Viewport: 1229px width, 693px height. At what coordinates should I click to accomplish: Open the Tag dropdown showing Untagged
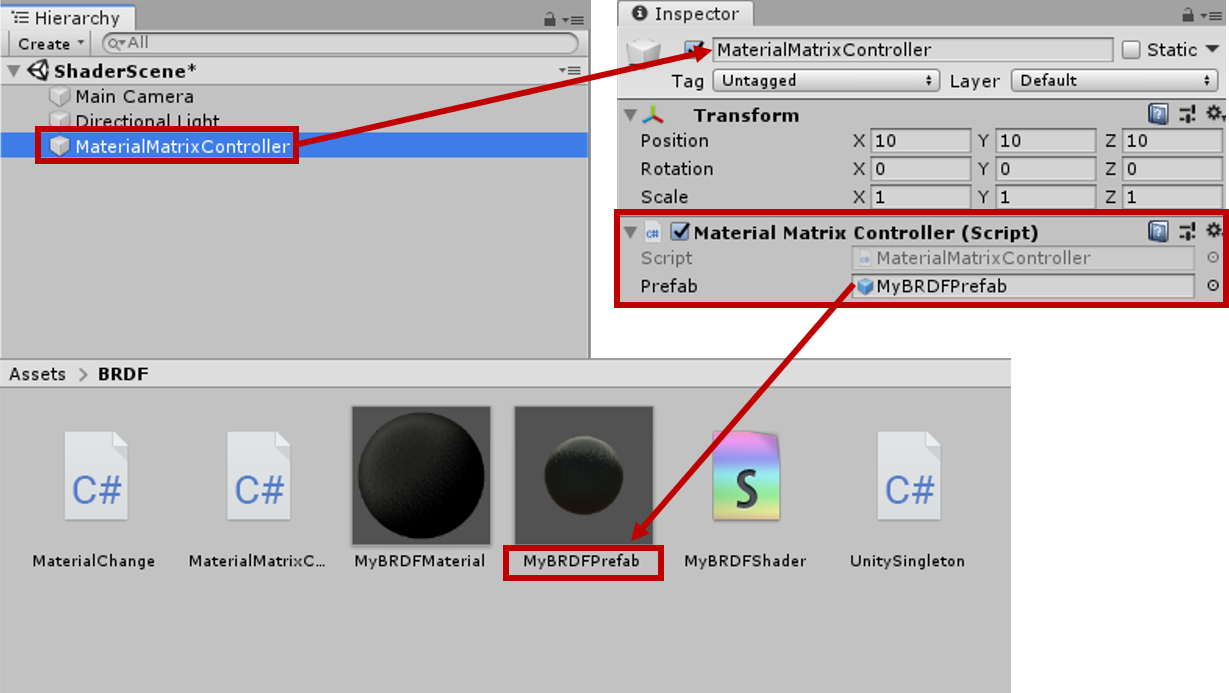pyautogui.click(x=826, y=81)
